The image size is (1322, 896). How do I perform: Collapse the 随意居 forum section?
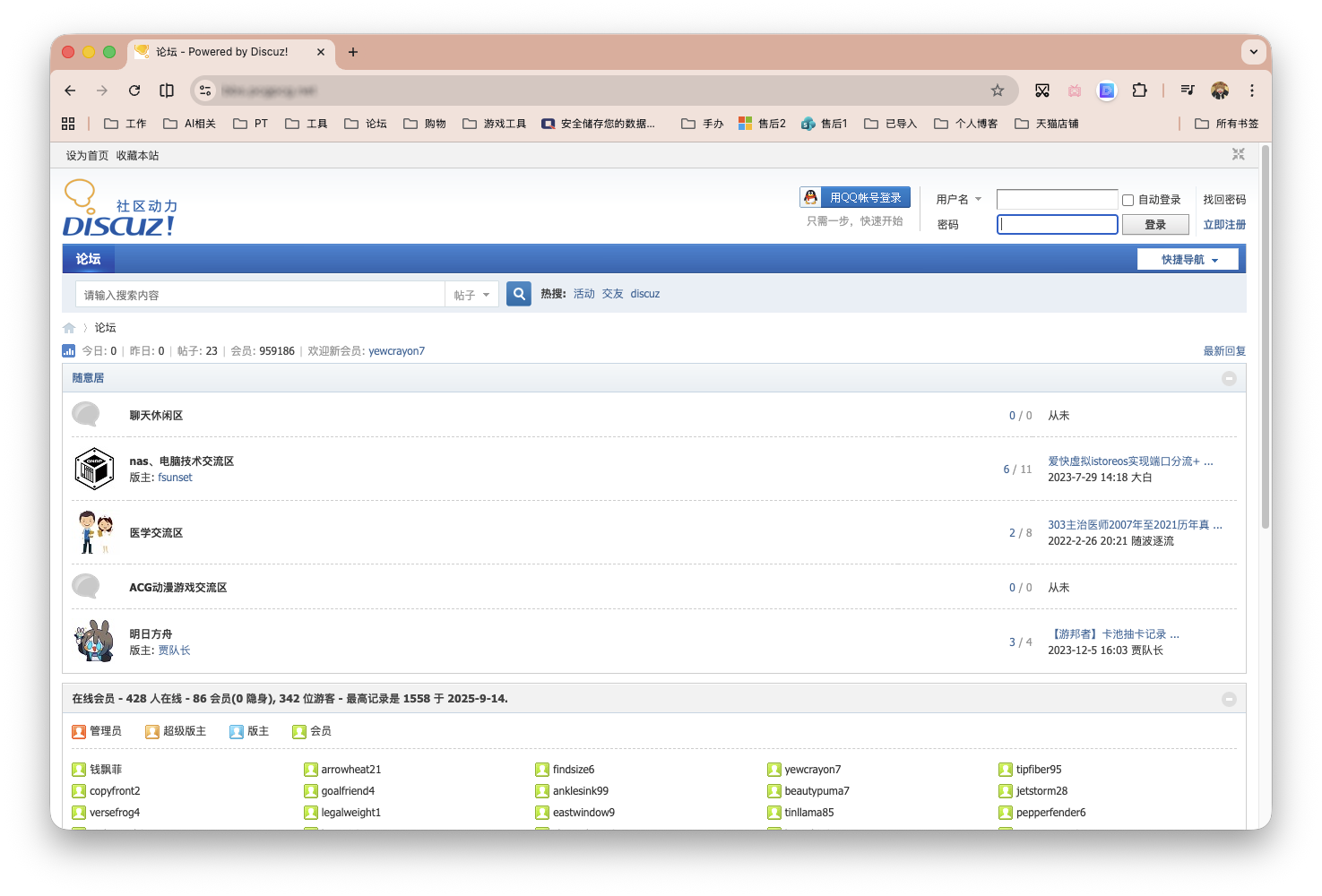click(1229, 379)
